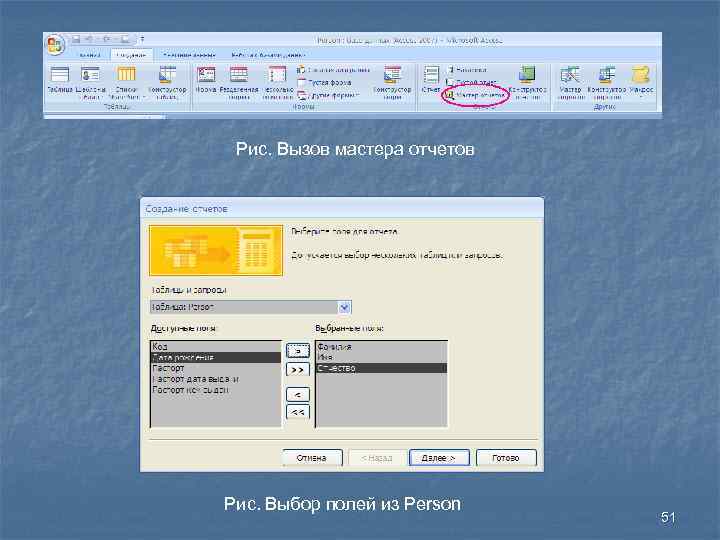The image size is (720, 540).
Task: Add selected field with > button
Action: coord(298,351)
